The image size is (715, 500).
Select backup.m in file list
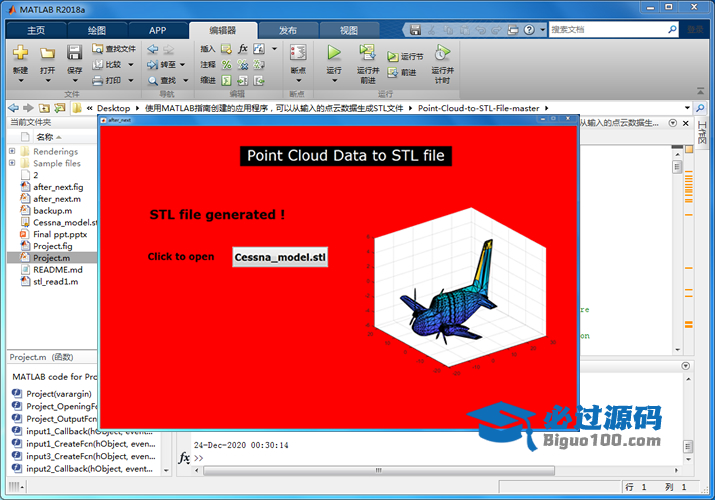pos(52,211)
